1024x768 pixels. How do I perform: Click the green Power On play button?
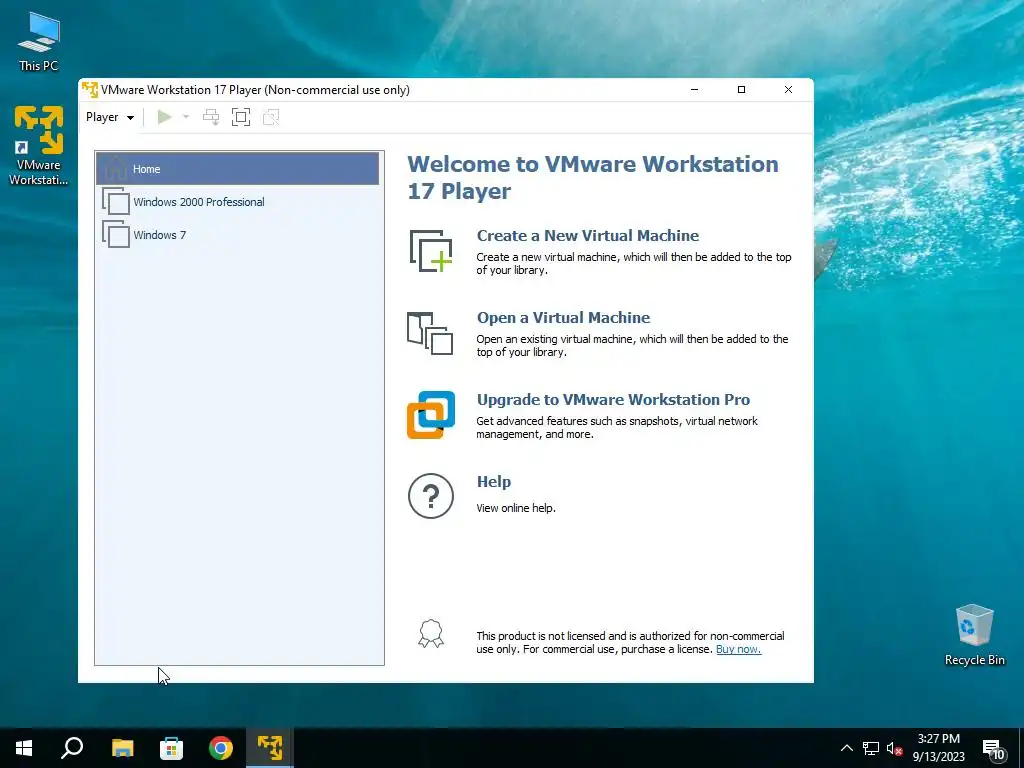coord(165,117)
